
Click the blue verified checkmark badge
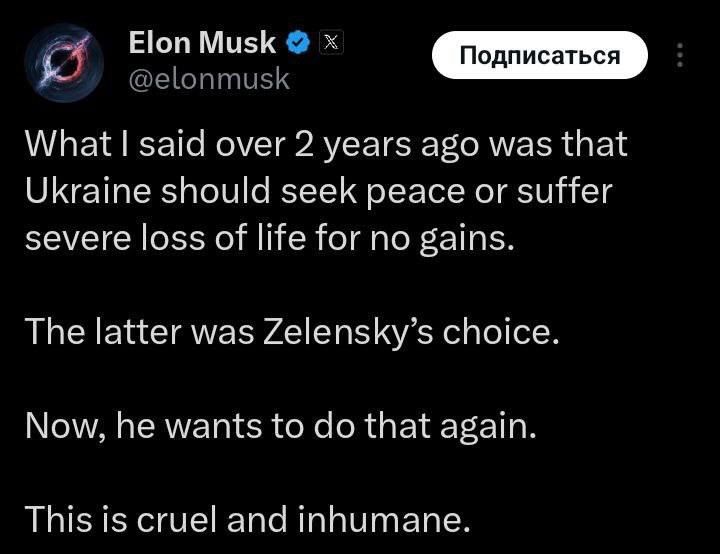click(x=298, y=42)
